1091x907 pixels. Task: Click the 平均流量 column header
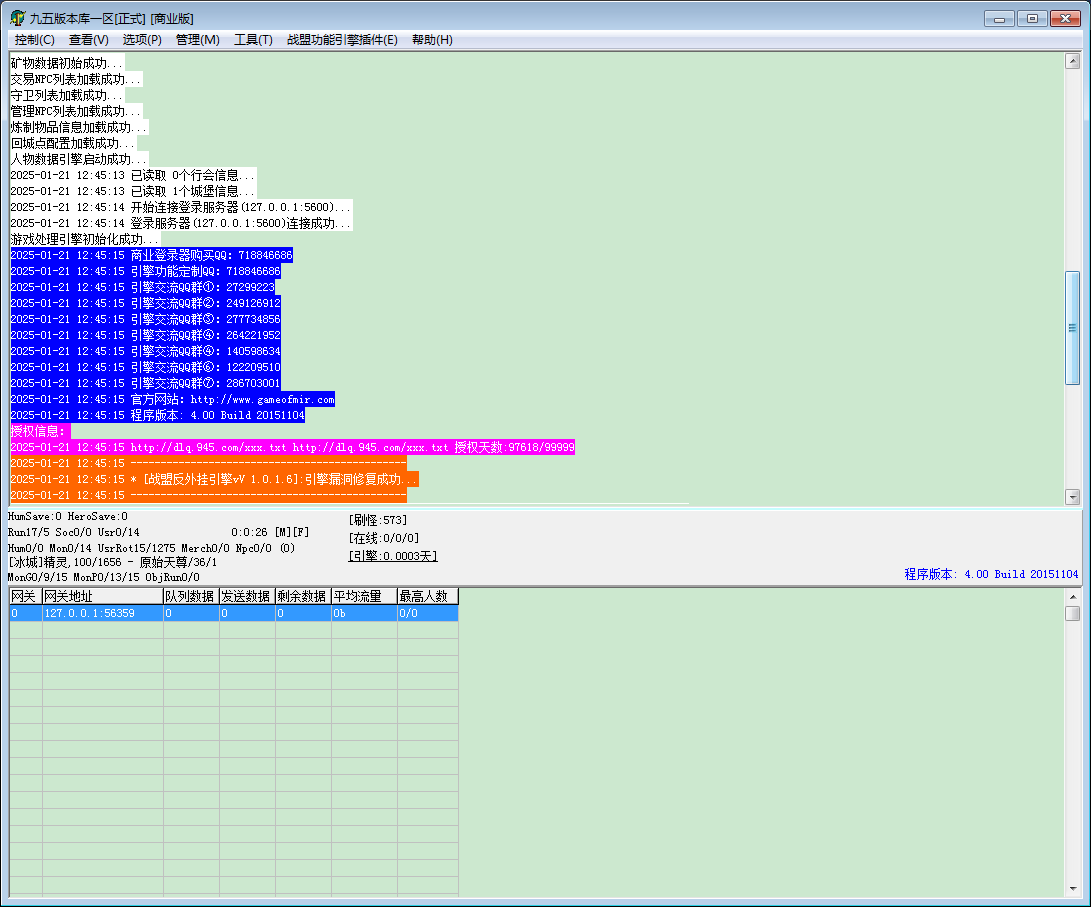click(364, 596)
